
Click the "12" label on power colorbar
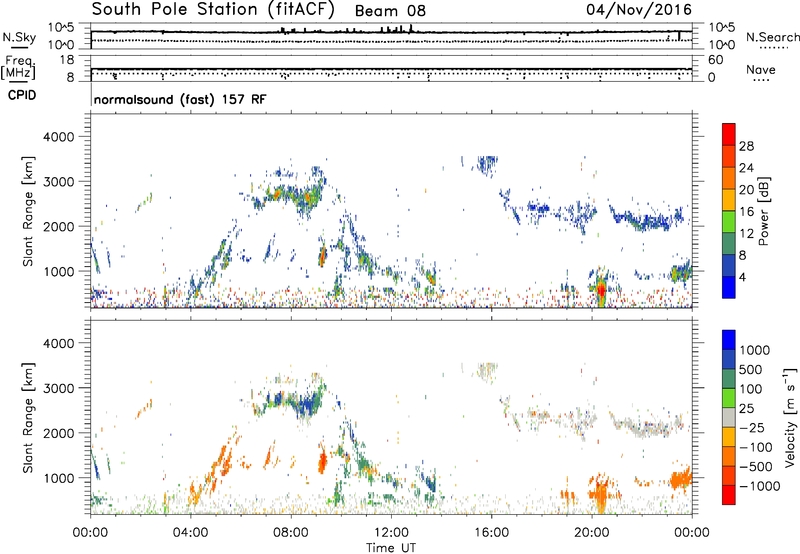746,234
